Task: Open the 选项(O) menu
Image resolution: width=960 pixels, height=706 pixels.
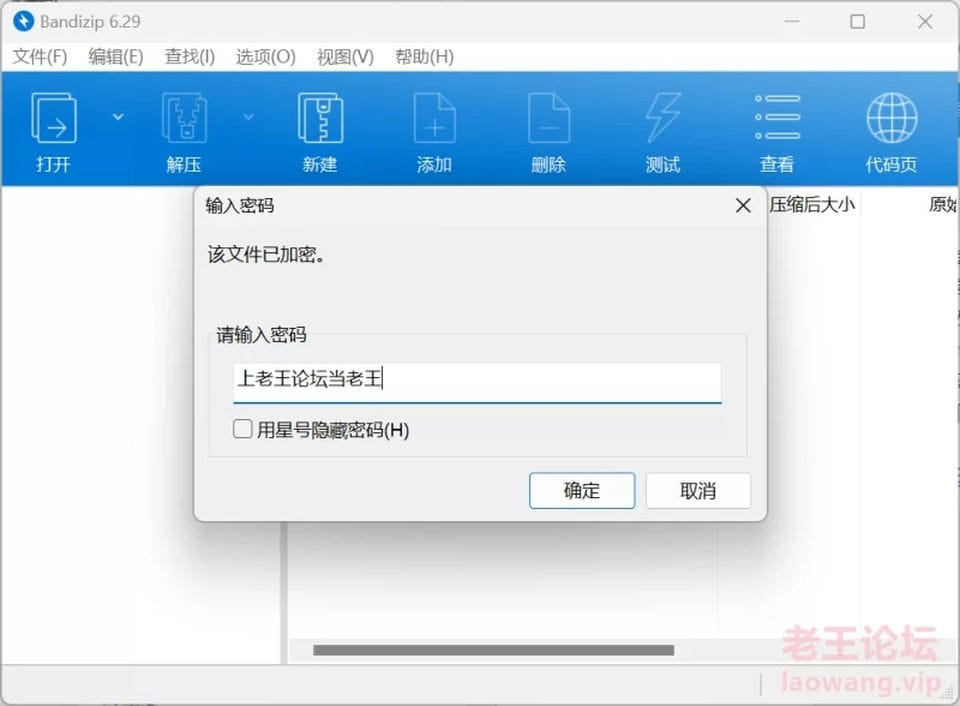Action: coord(266,57)
